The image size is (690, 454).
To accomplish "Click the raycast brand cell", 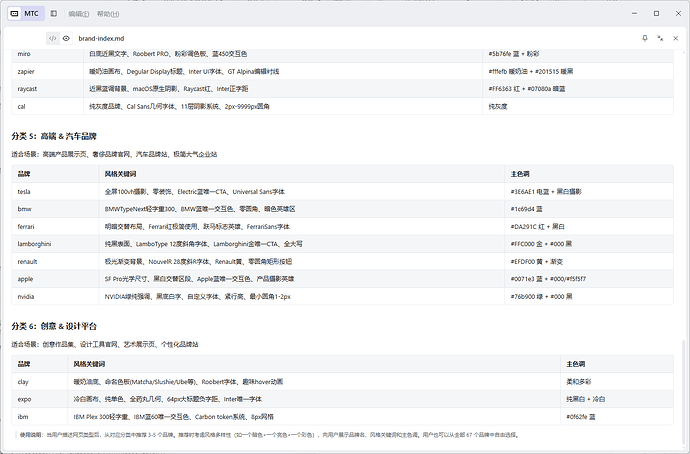I will pyautogui.click(x=48, y=89).
